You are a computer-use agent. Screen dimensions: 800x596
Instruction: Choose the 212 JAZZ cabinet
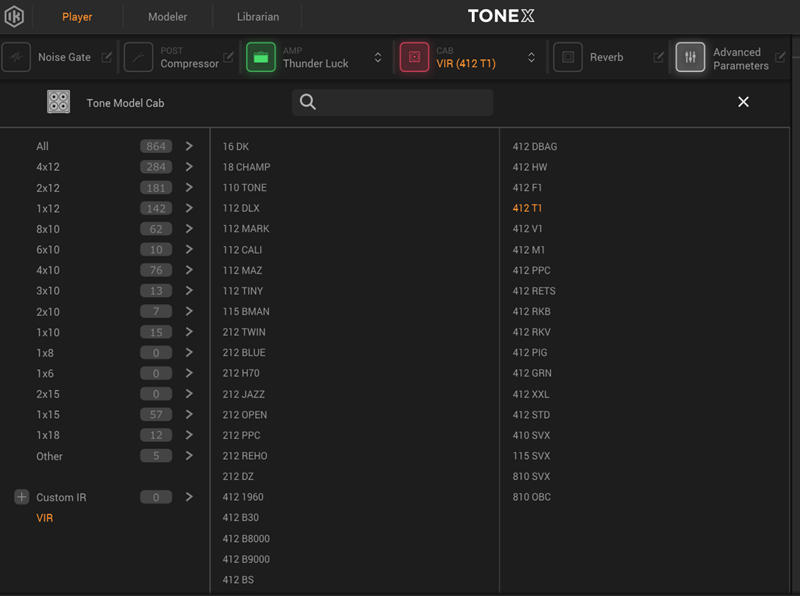(243, 394)
